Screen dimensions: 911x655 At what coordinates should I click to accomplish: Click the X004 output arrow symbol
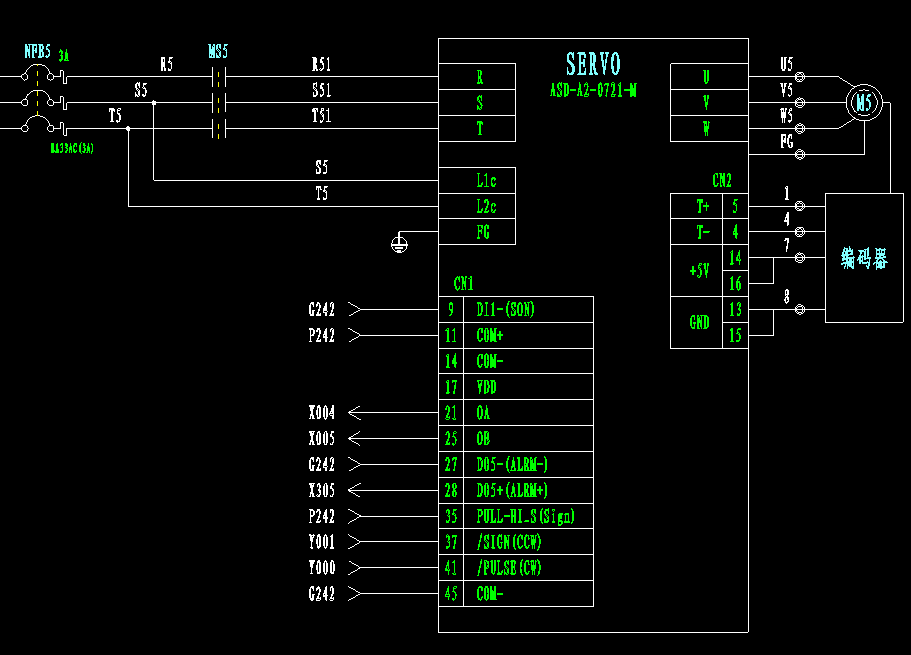coord(355,413)
